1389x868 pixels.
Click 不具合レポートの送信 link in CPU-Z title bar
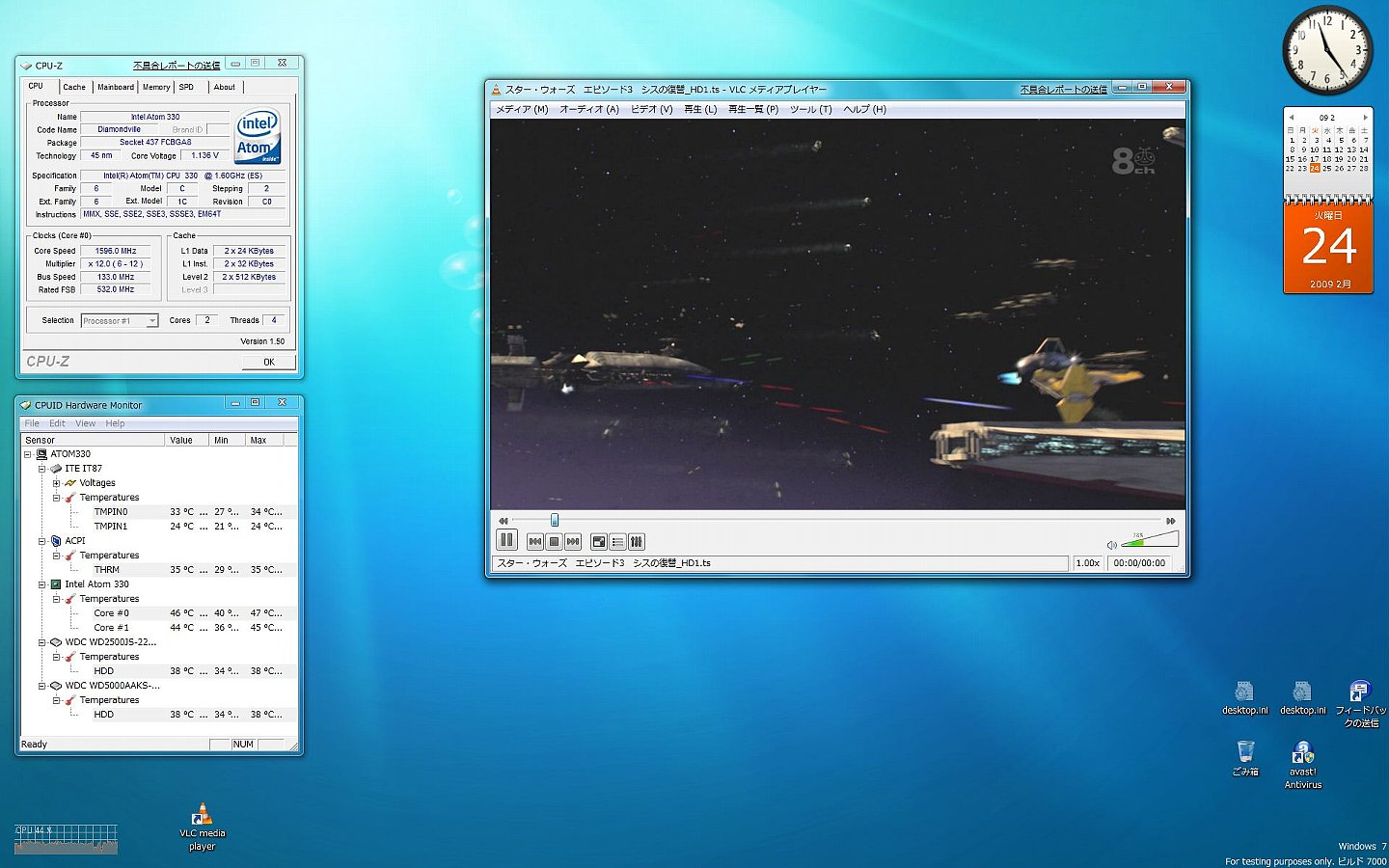pos(177,66)
